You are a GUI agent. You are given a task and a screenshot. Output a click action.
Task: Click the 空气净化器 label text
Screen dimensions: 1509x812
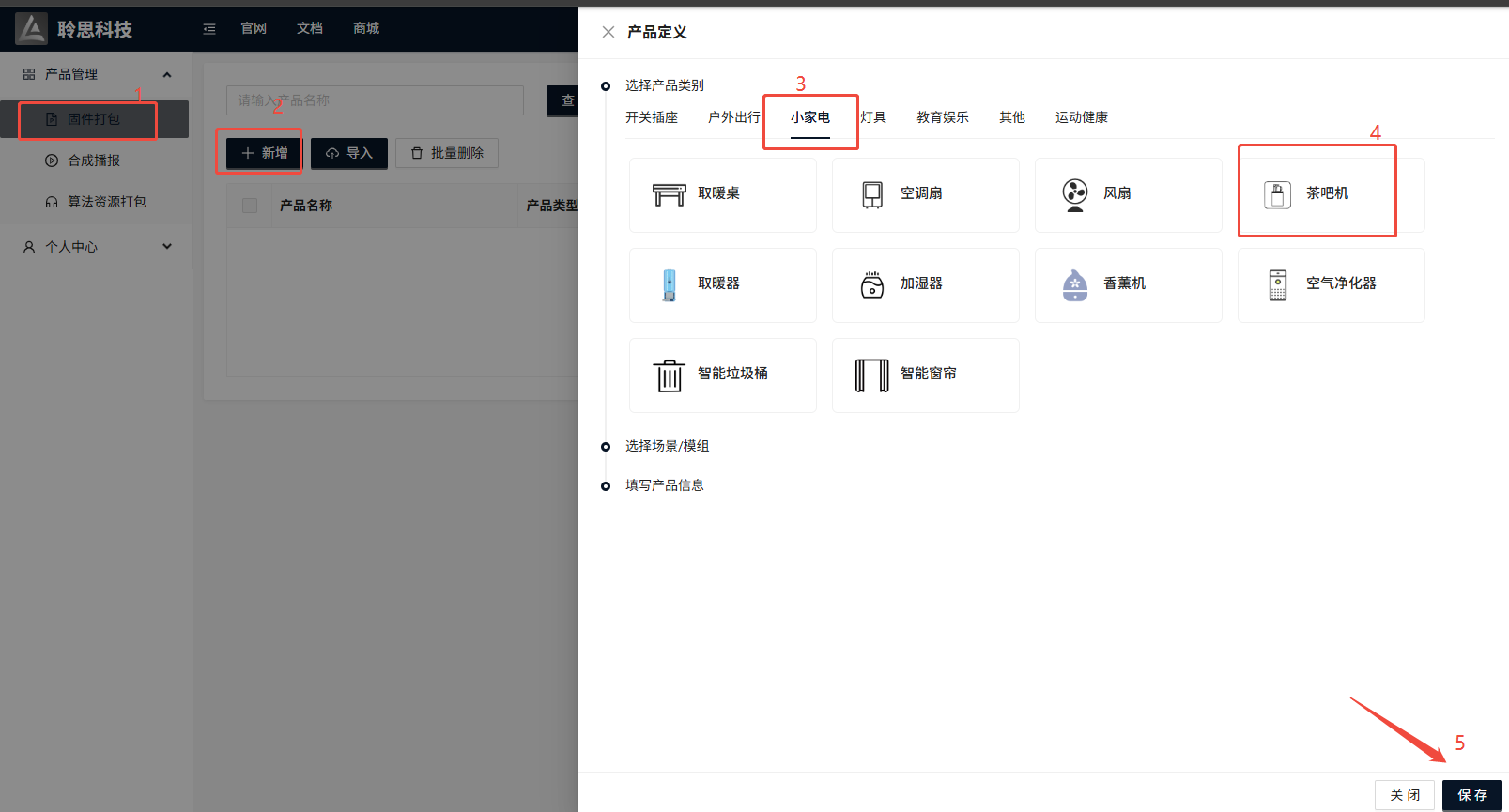point(1341,283)
